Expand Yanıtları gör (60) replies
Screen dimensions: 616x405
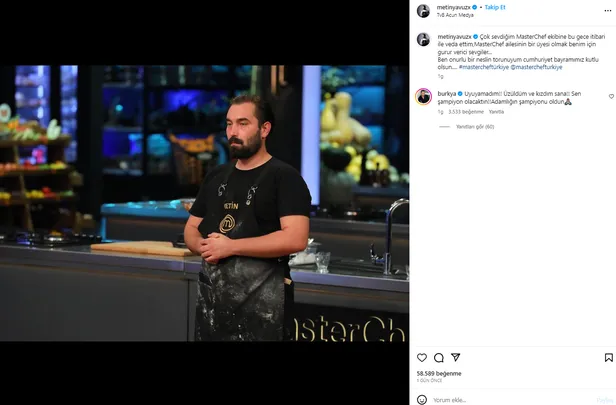(475, 126)
